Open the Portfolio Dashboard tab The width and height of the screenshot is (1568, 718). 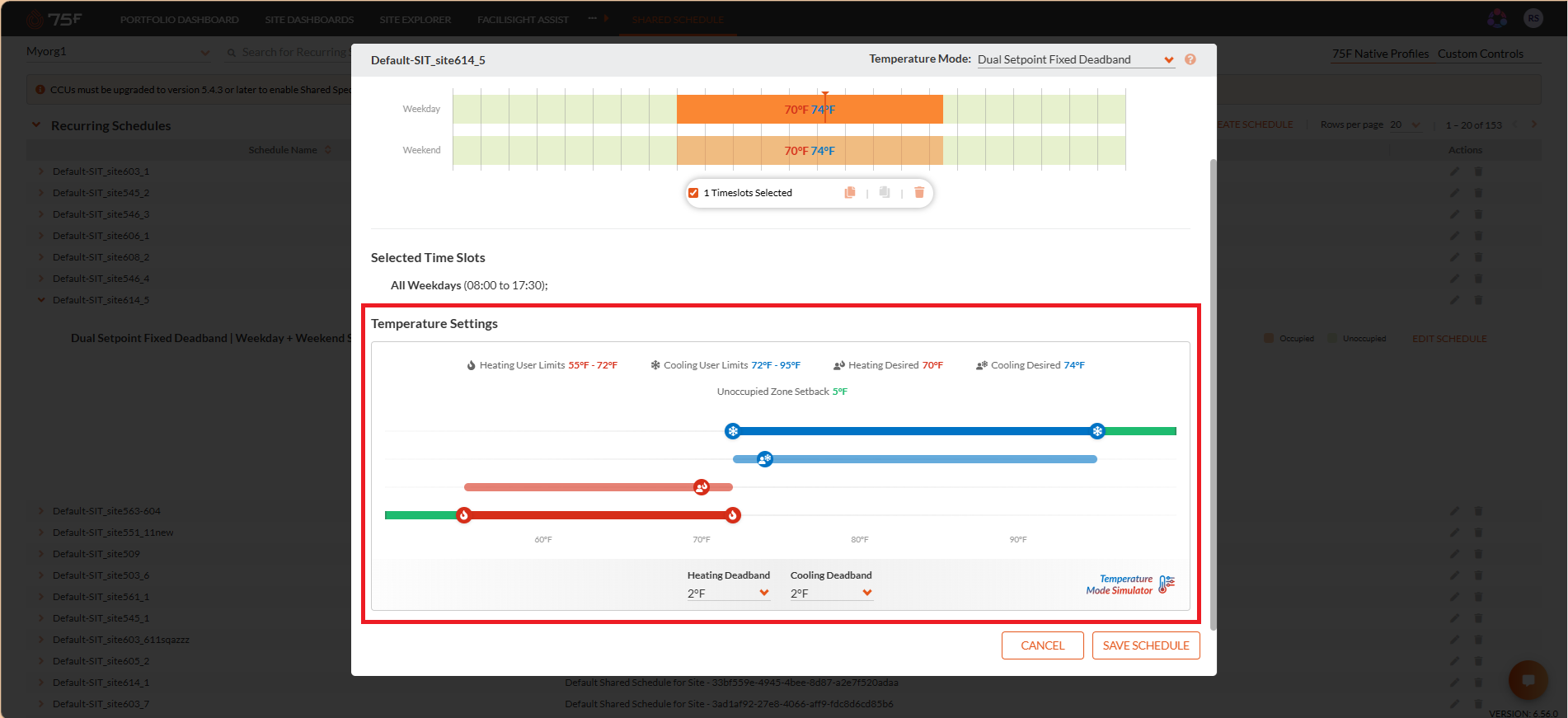pos(180,20)
